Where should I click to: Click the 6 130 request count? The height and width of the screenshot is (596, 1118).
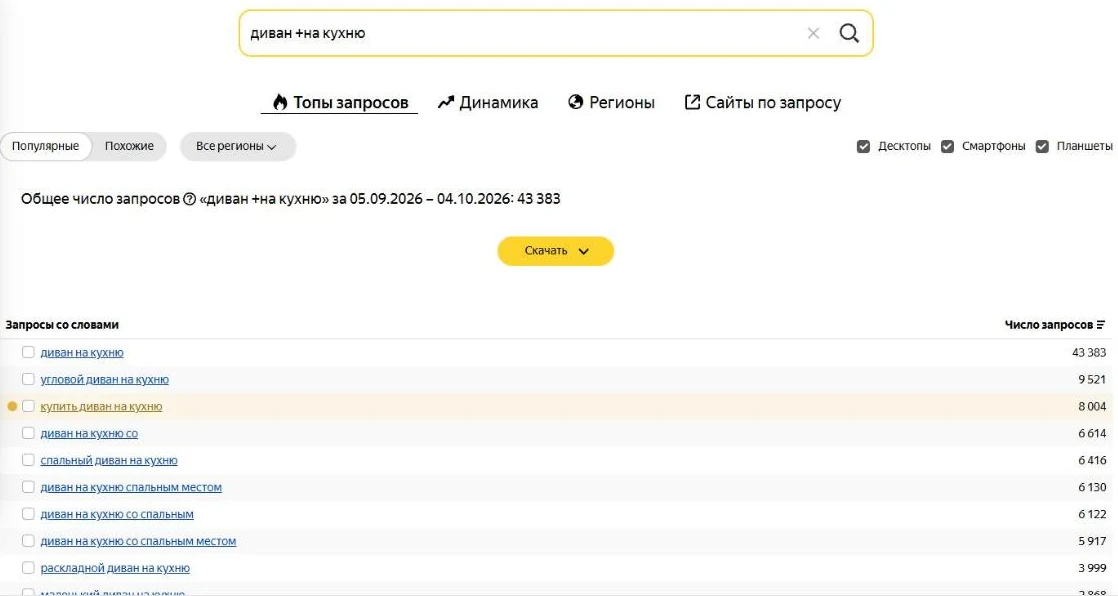(x=1092, y=488)
